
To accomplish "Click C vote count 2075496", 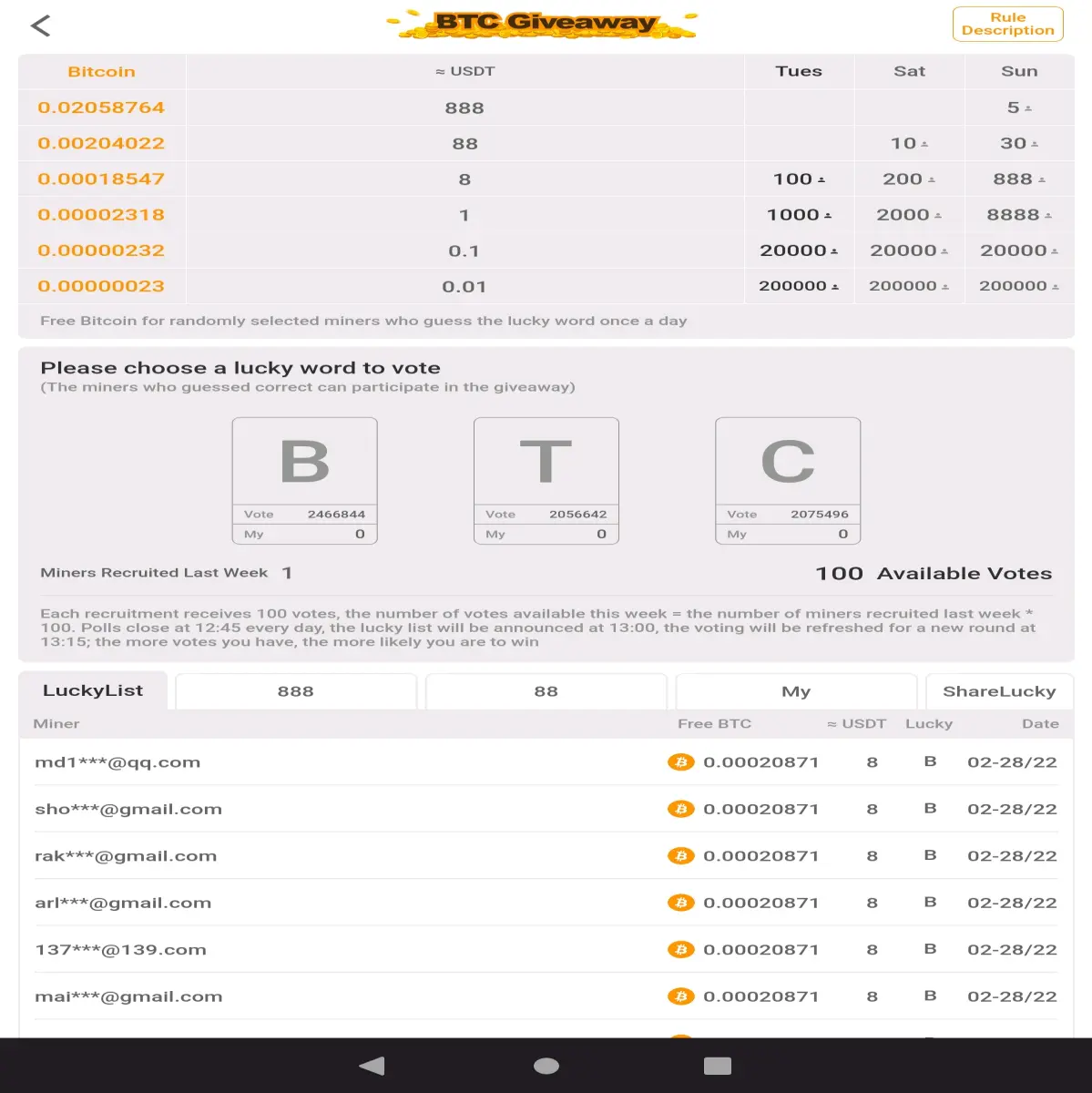I will tap(820, 514).
